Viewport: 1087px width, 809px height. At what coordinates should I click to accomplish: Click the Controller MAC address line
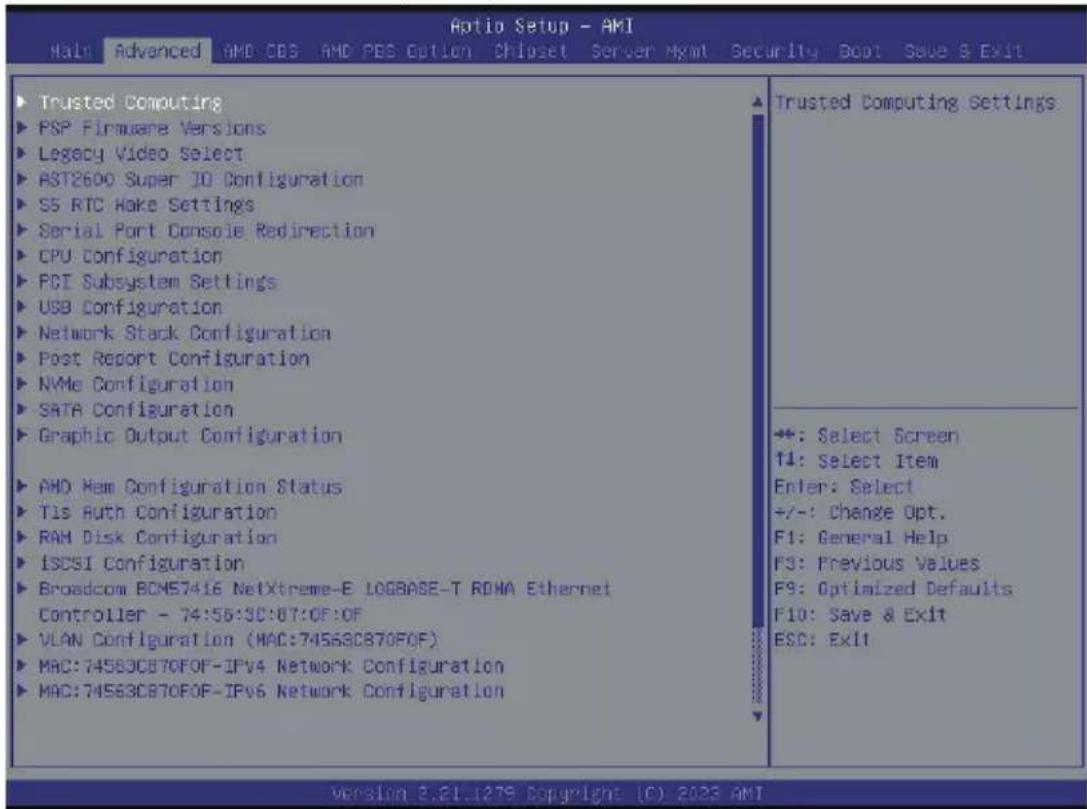click(200, 615)
